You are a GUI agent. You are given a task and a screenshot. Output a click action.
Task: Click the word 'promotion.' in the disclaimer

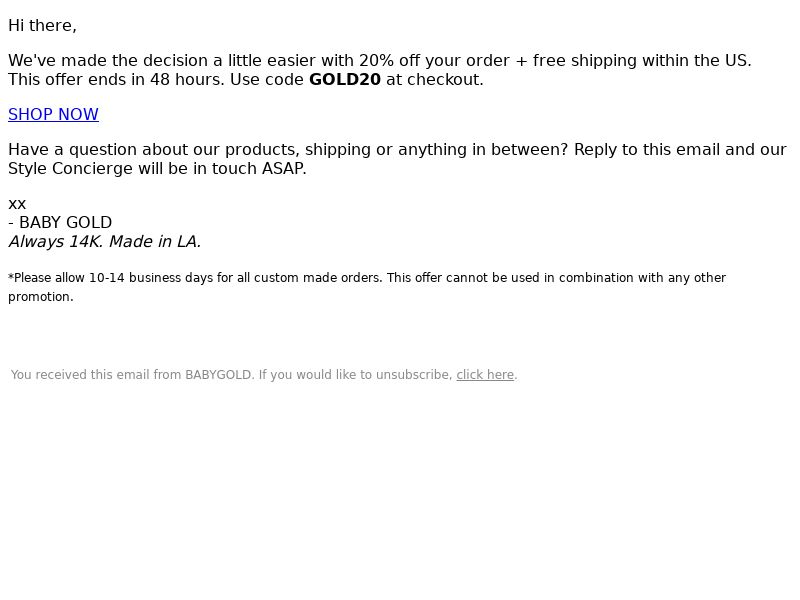point(41,297)
